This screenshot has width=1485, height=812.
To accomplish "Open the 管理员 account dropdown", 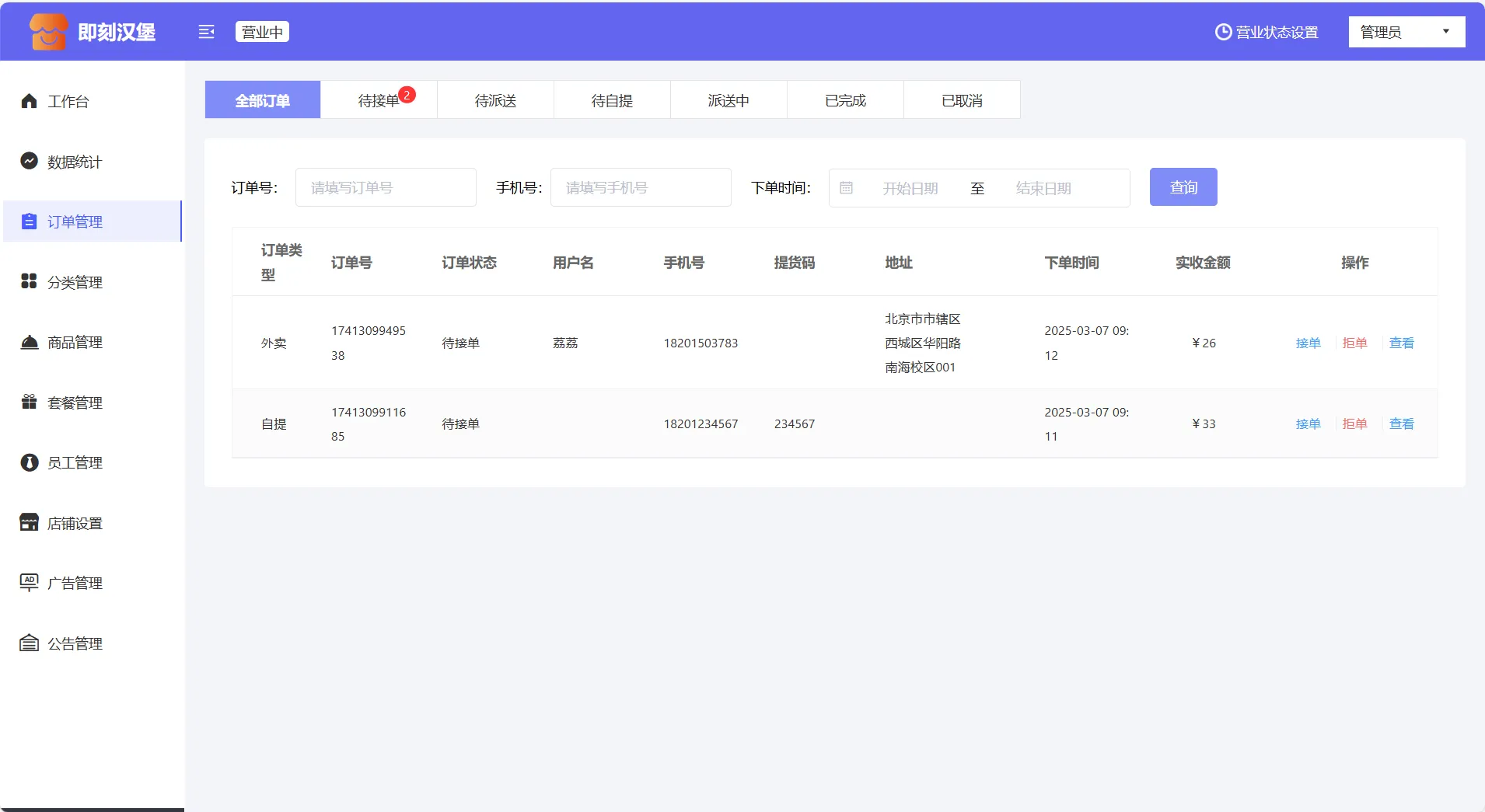I will tap(1406, 32).
